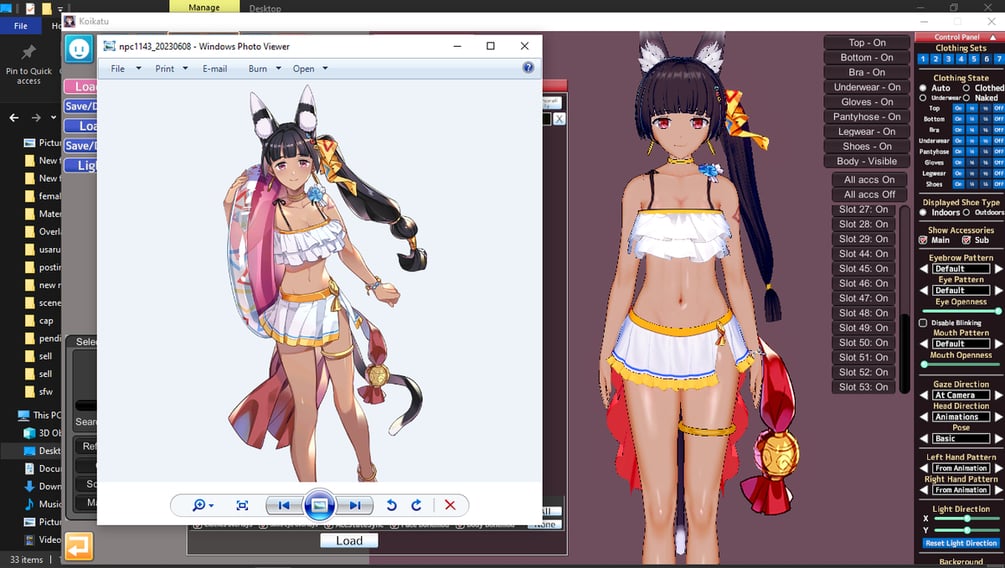Click the face icon in Koikatu maker
Viewport: 1005px width, 568px height.
[x=79, y=49]
